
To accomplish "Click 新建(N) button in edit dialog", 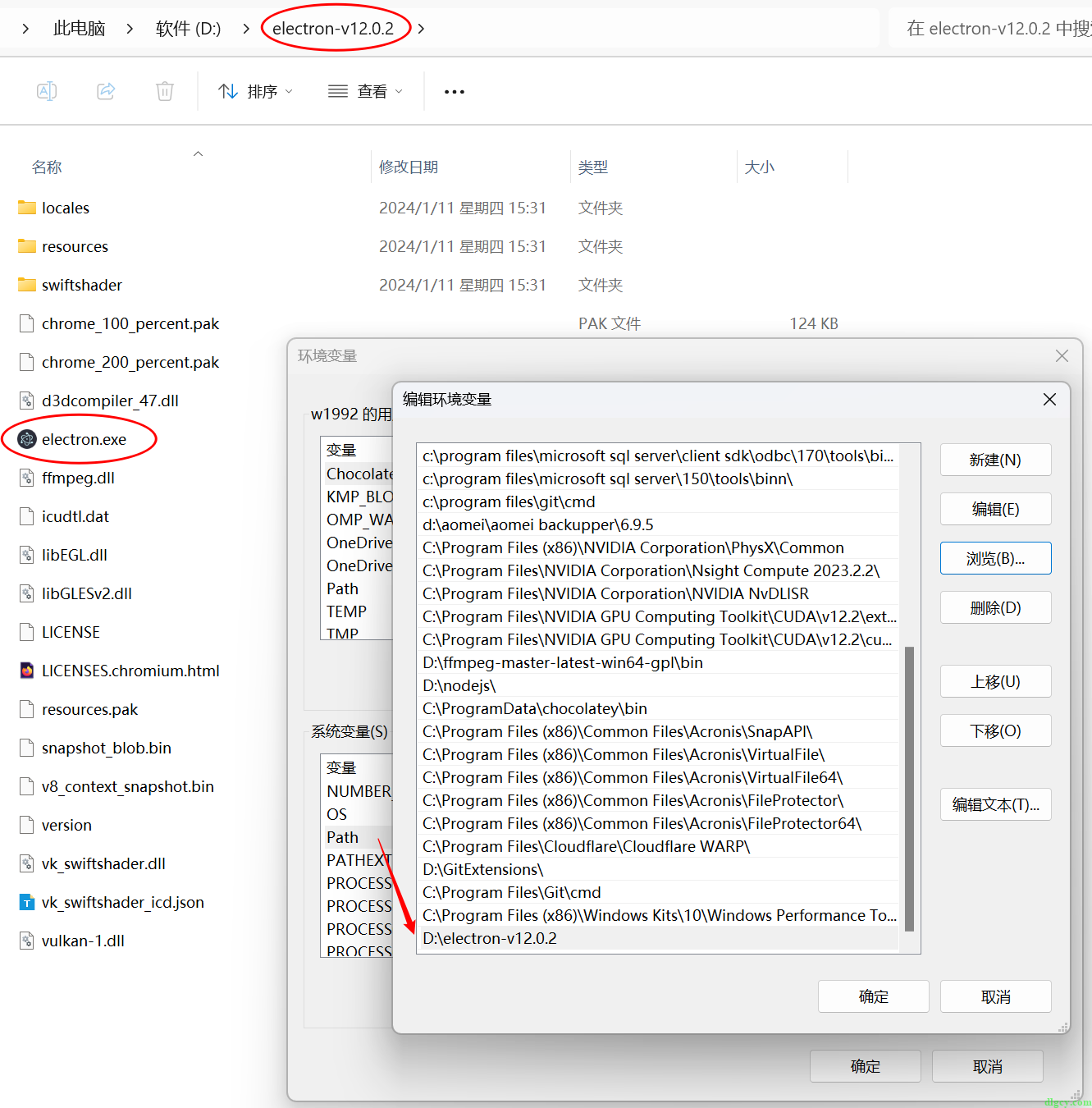I will [995, 460].
